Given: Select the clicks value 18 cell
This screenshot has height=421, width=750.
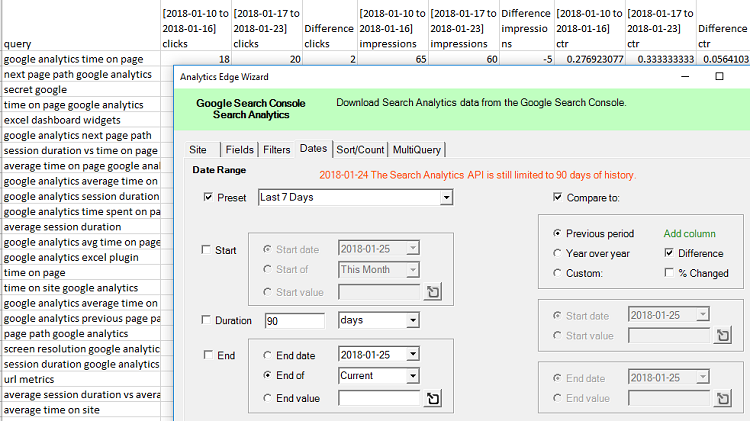Looking at the screenshot, I should click(196, 59).
